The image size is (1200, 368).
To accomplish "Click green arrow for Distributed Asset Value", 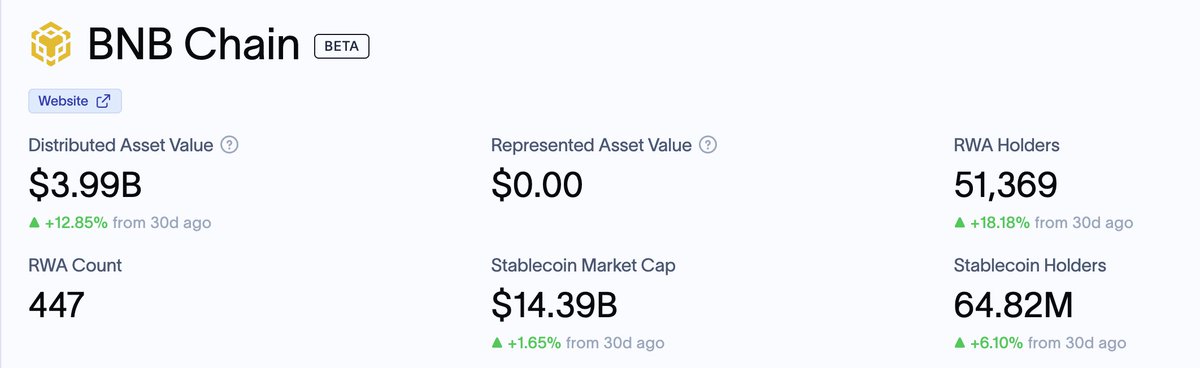I will click(35, 222).
